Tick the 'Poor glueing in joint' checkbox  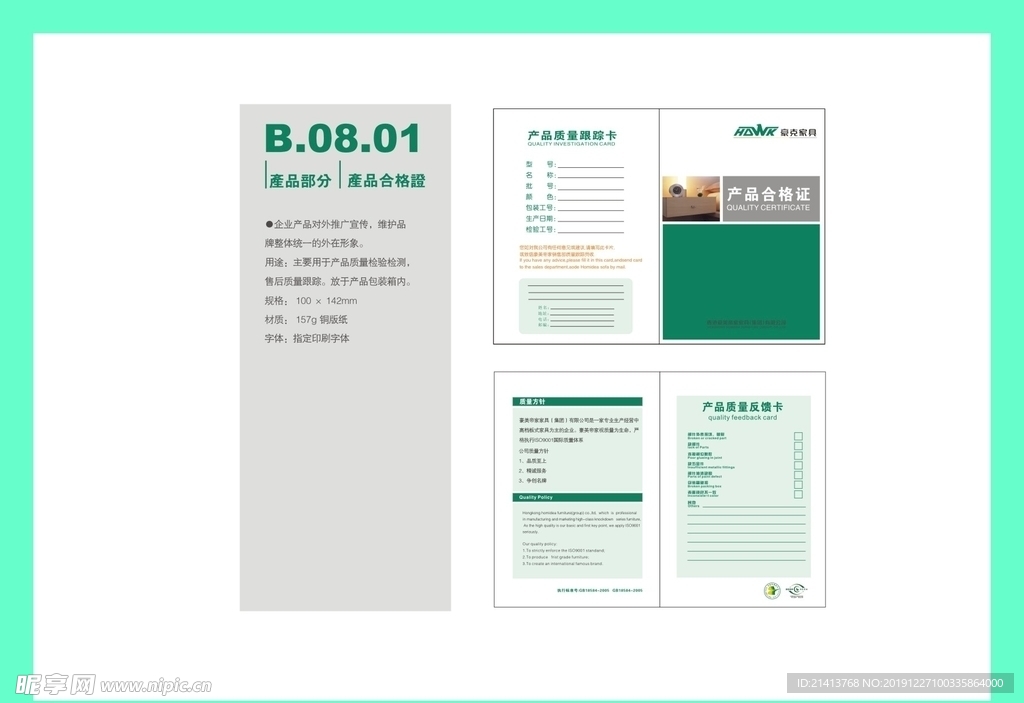[x=798, y=455]
